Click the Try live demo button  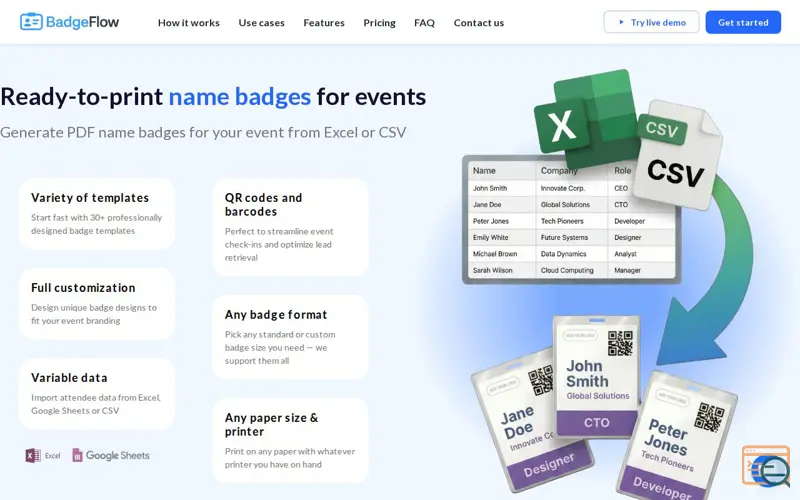click(x=651, y=22)
